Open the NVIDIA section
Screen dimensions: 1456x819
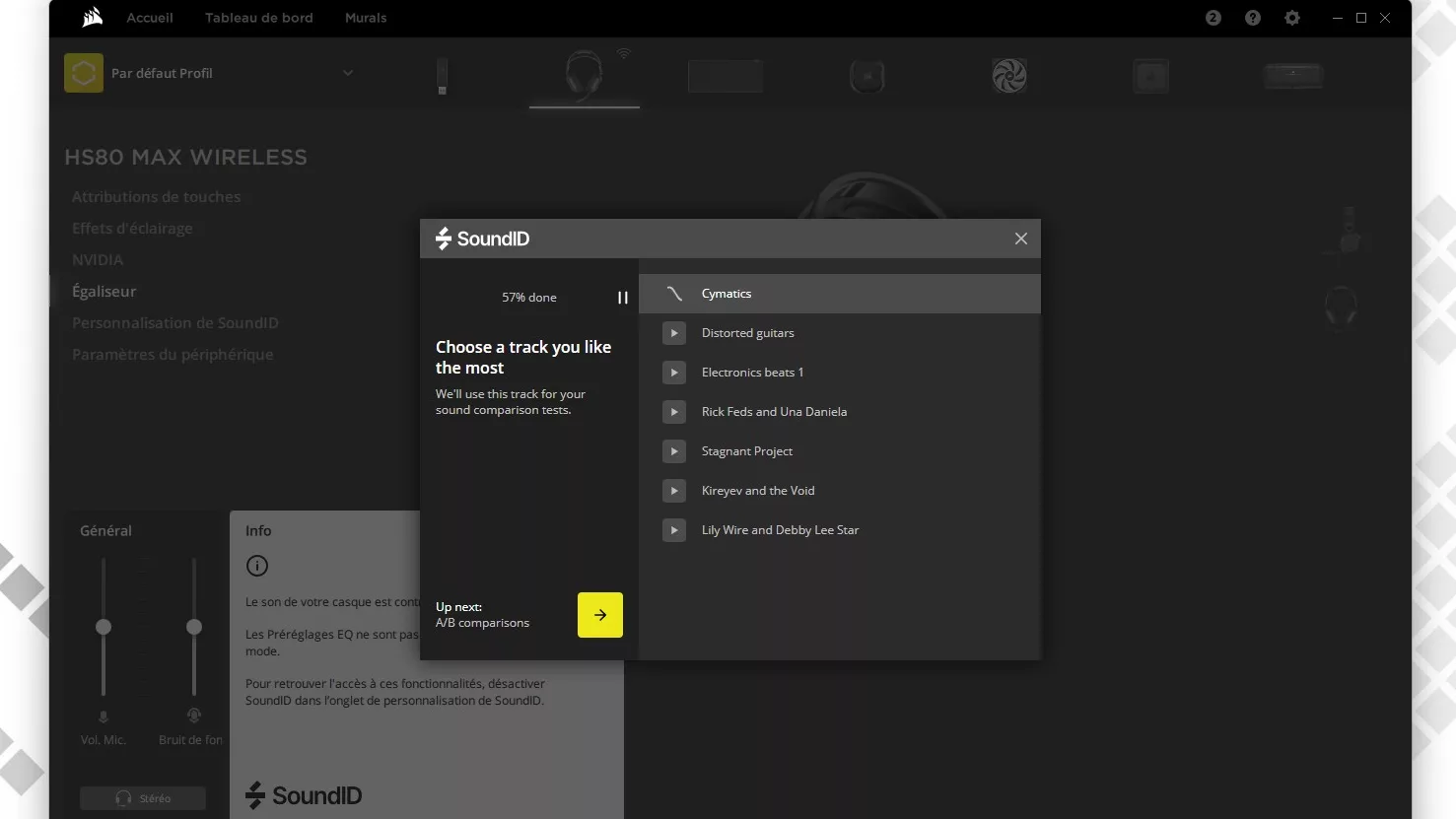(x=98, y=260)
